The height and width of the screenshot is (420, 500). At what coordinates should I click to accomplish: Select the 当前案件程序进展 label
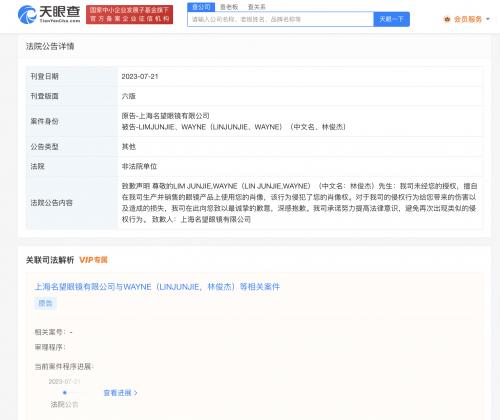click(x=64, y=367)
